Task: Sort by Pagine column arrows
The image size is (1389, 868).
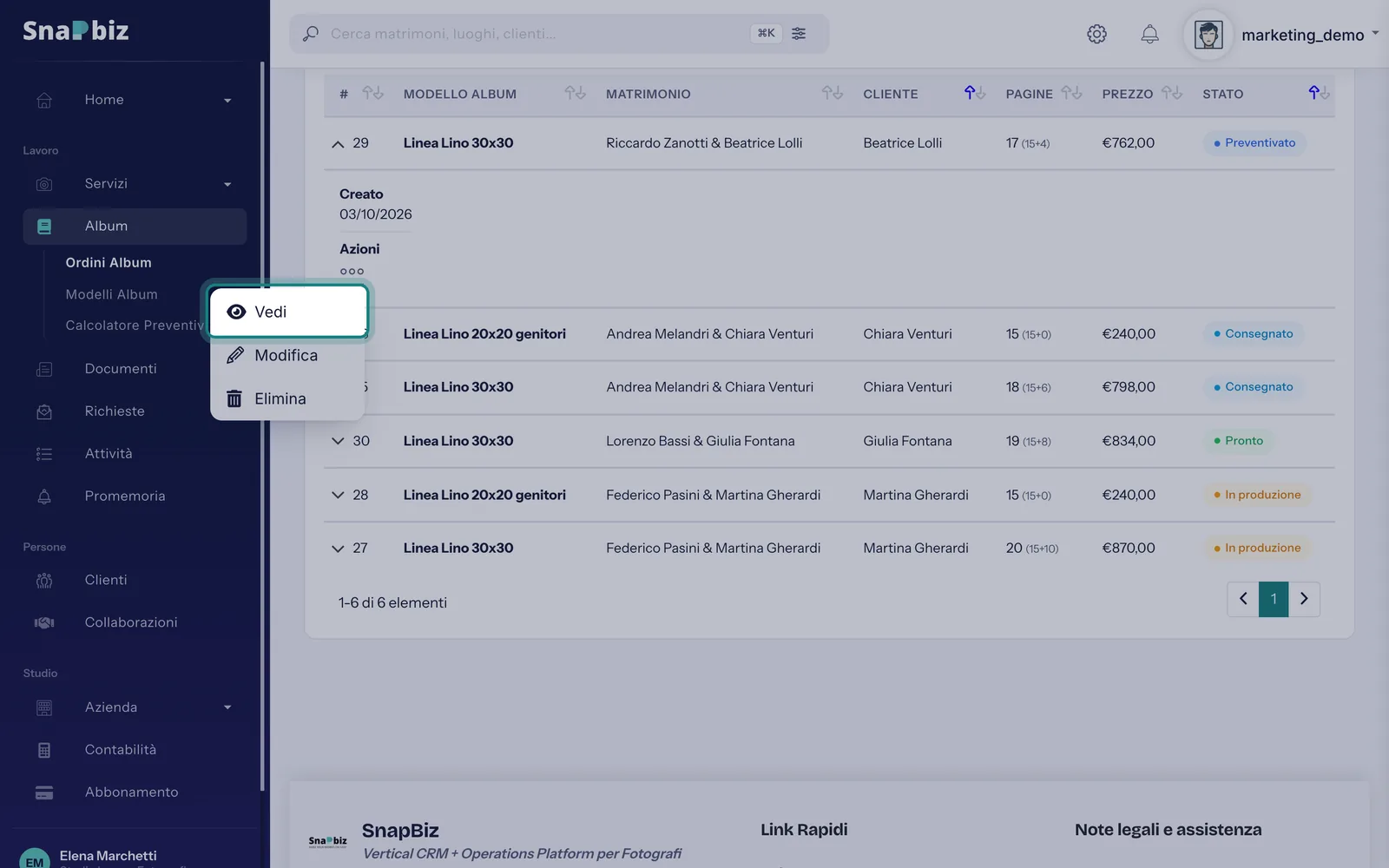Action: [x=1071, y=93]
